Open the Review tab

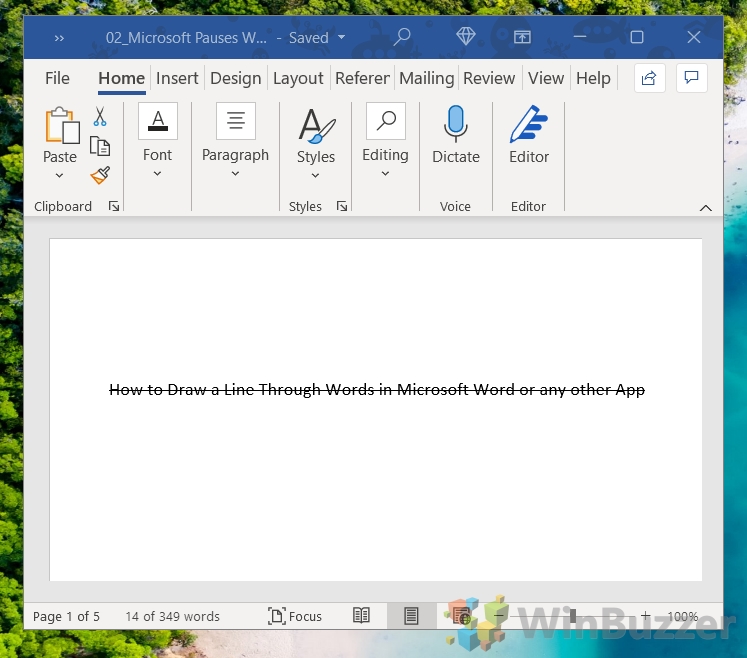(x=489, y=78)
